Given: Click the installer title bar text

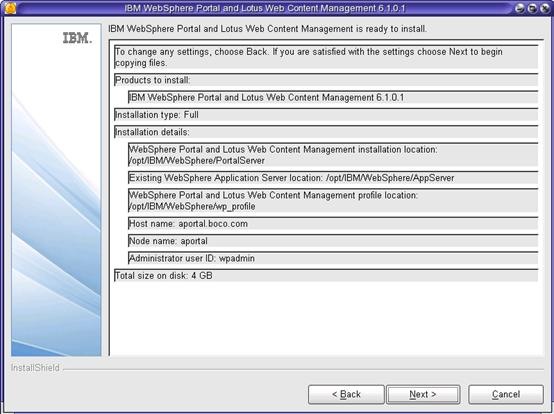Looking at the screenshot, I should [265, 8].
